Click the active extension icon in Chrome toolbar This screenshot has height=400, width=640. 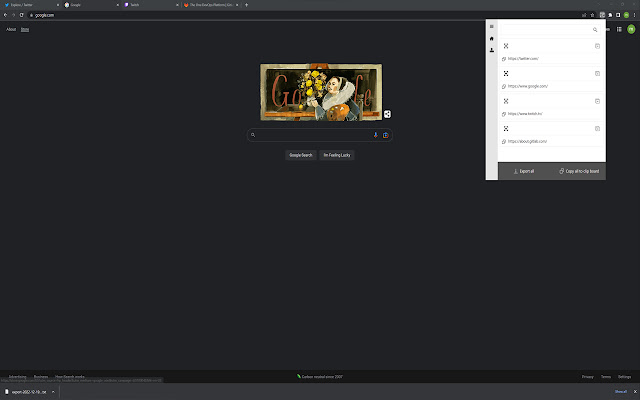click(x=602, y=15)
